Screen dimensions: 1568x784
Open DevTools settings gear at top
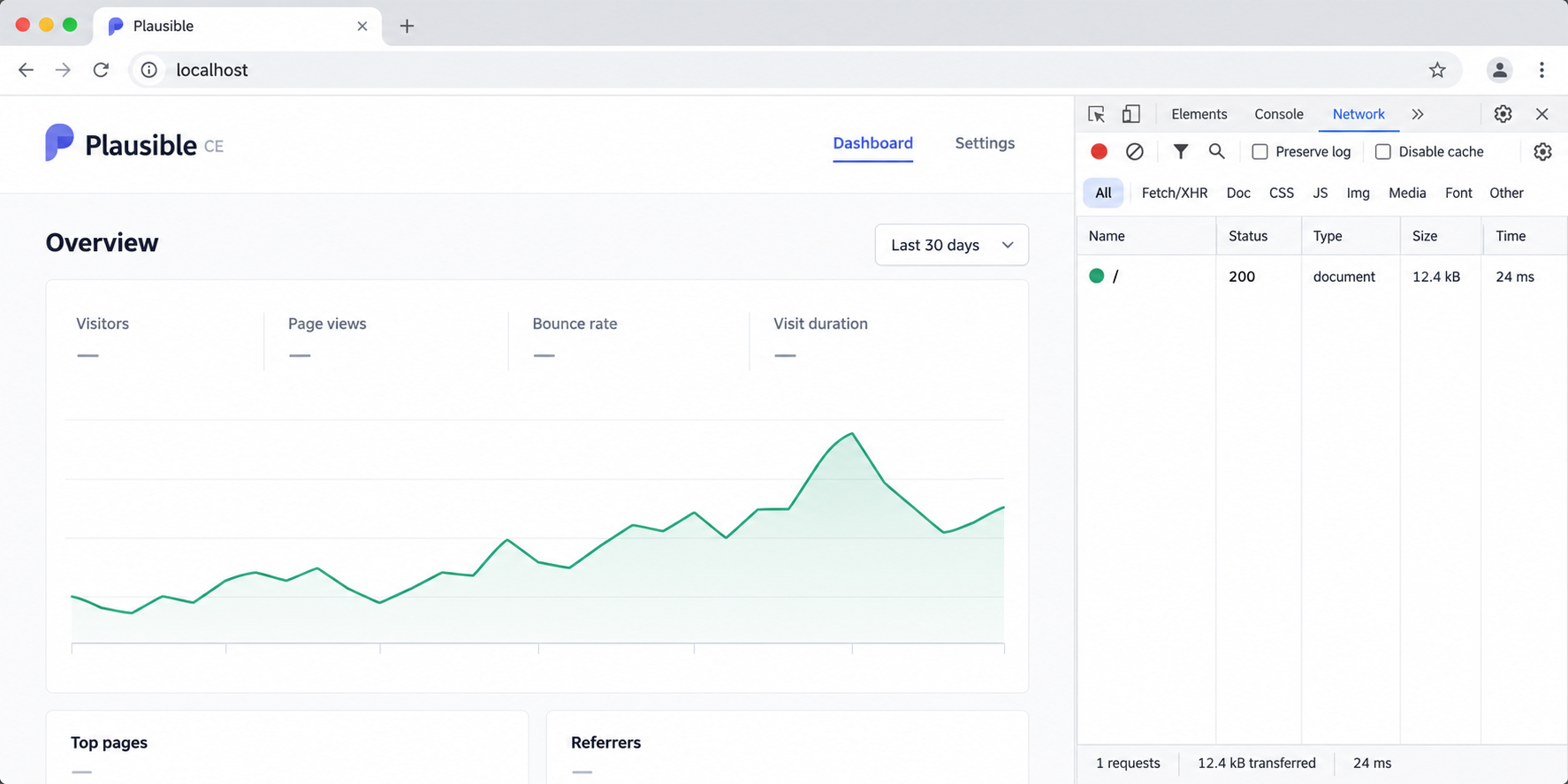[x=1503, y=114]
